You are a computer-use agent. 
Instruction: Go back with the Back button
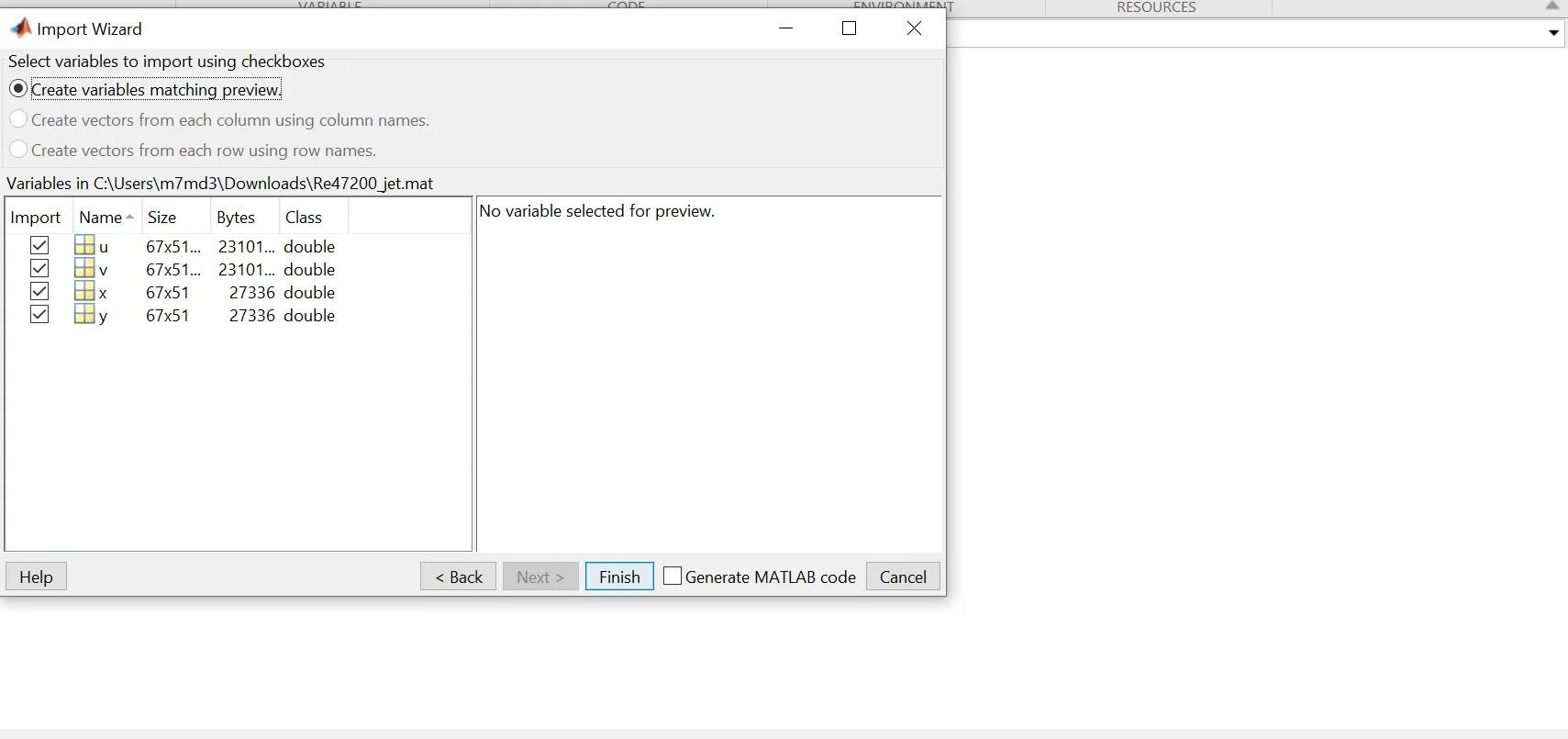pyautogui.click(x=459, y=577)
